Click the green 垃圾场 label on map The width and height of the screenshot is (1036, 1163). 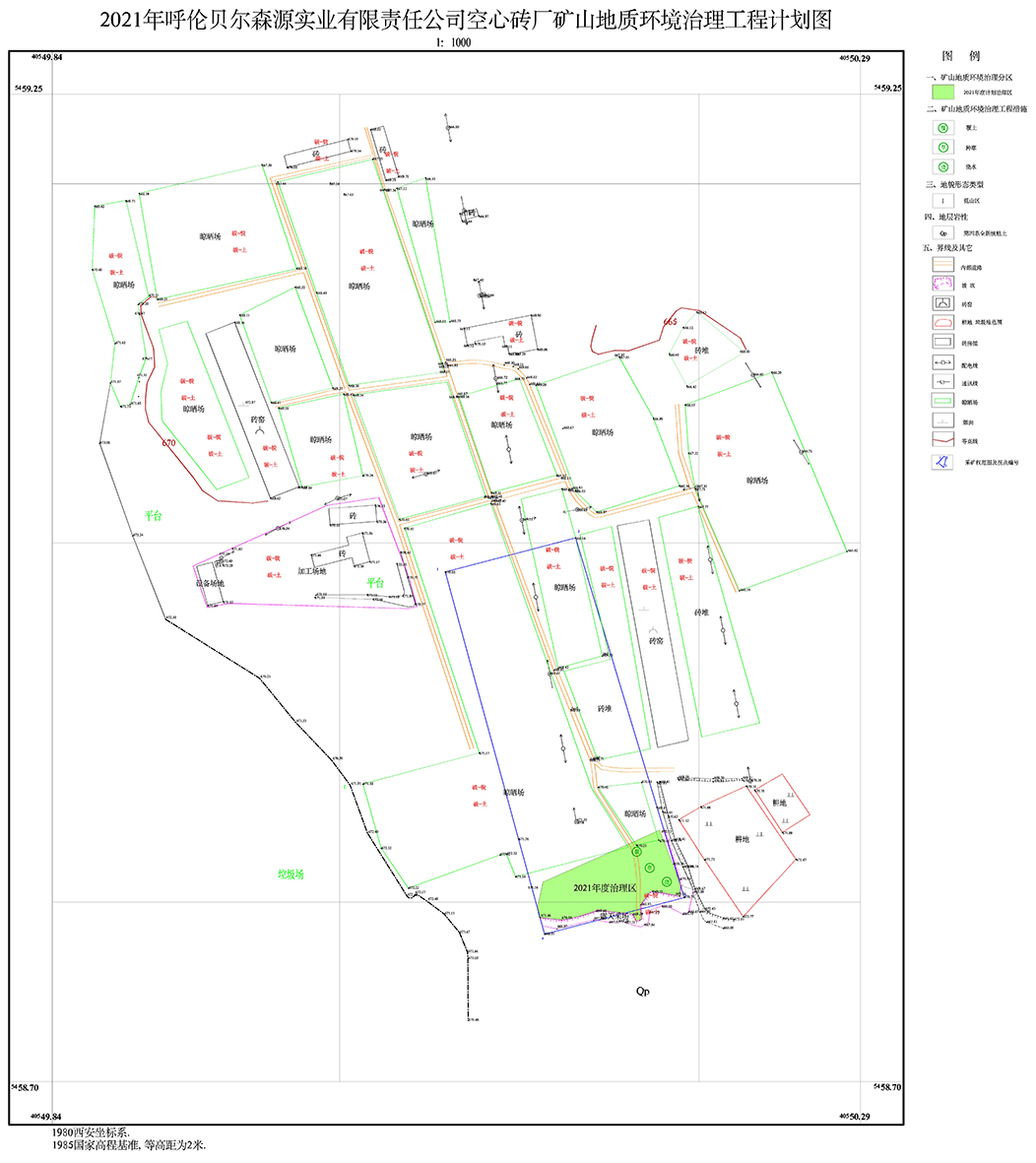tap(291, 874)
